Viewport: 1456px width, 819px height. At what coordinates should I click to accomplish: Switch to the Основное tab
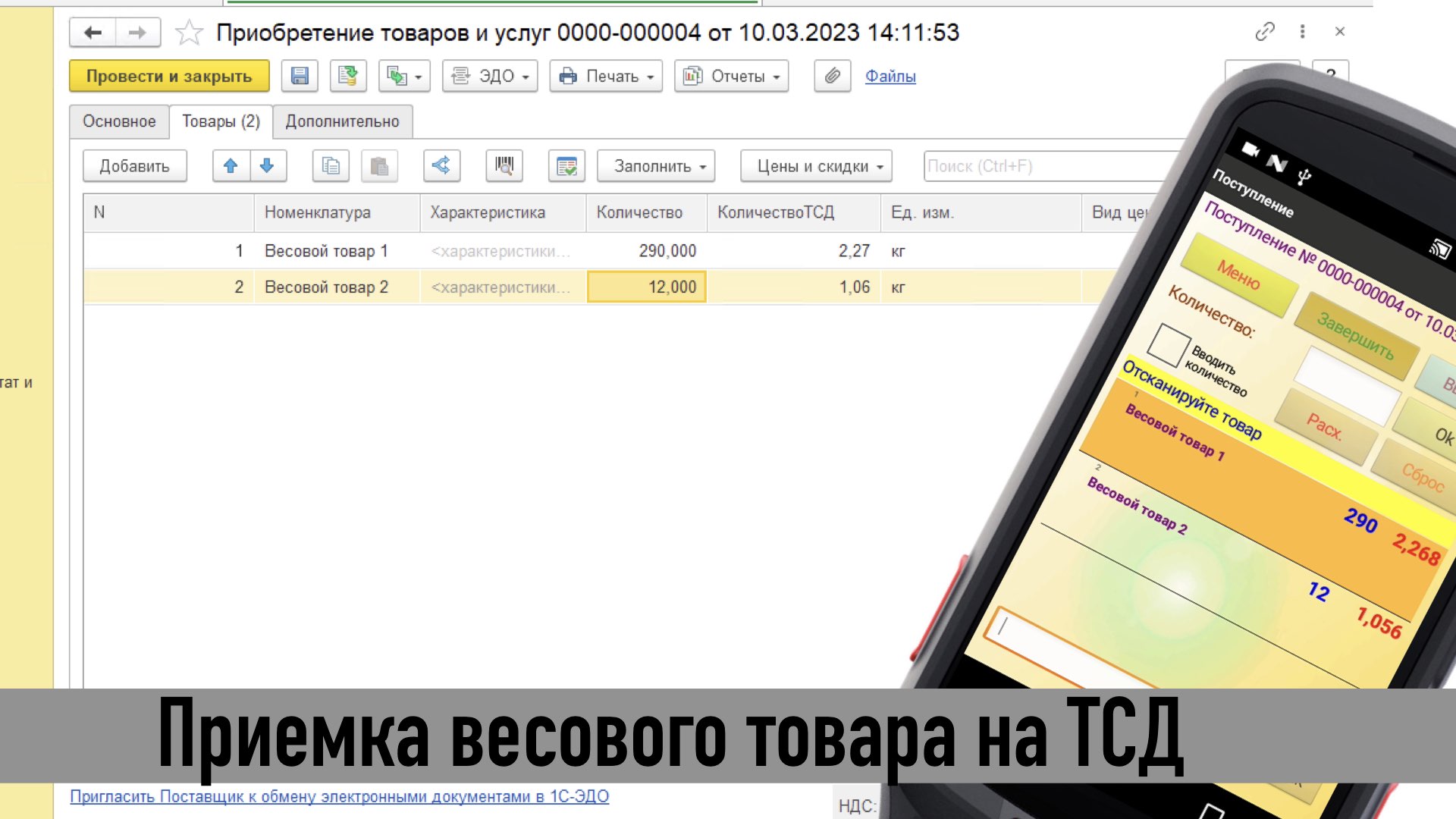pos(119,121)
